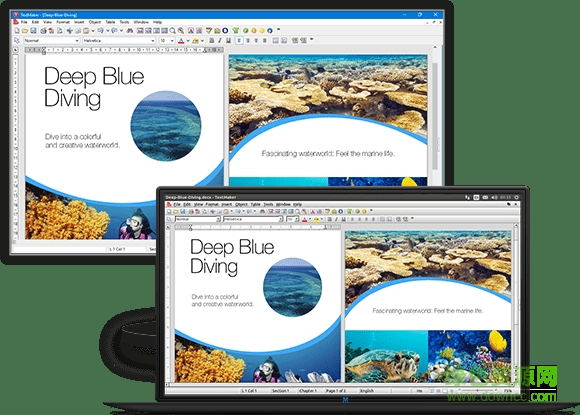580x415 pixels.
Task: Click binoculars Find icon in laptop TextMaker
Action: tap(262, 211)
